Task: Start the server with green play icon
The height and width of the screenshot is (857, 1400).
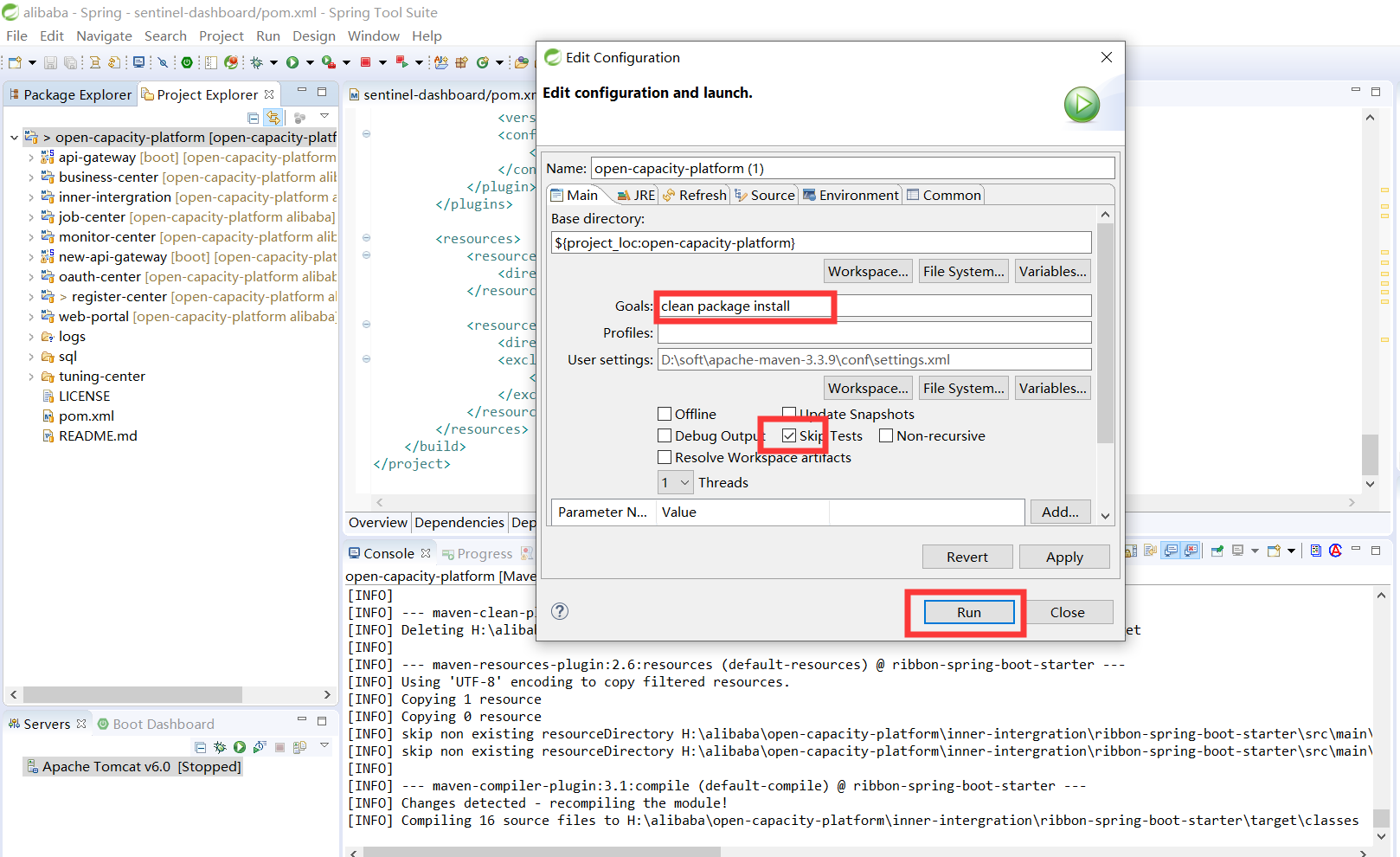Action: click(x=240, y=747)
